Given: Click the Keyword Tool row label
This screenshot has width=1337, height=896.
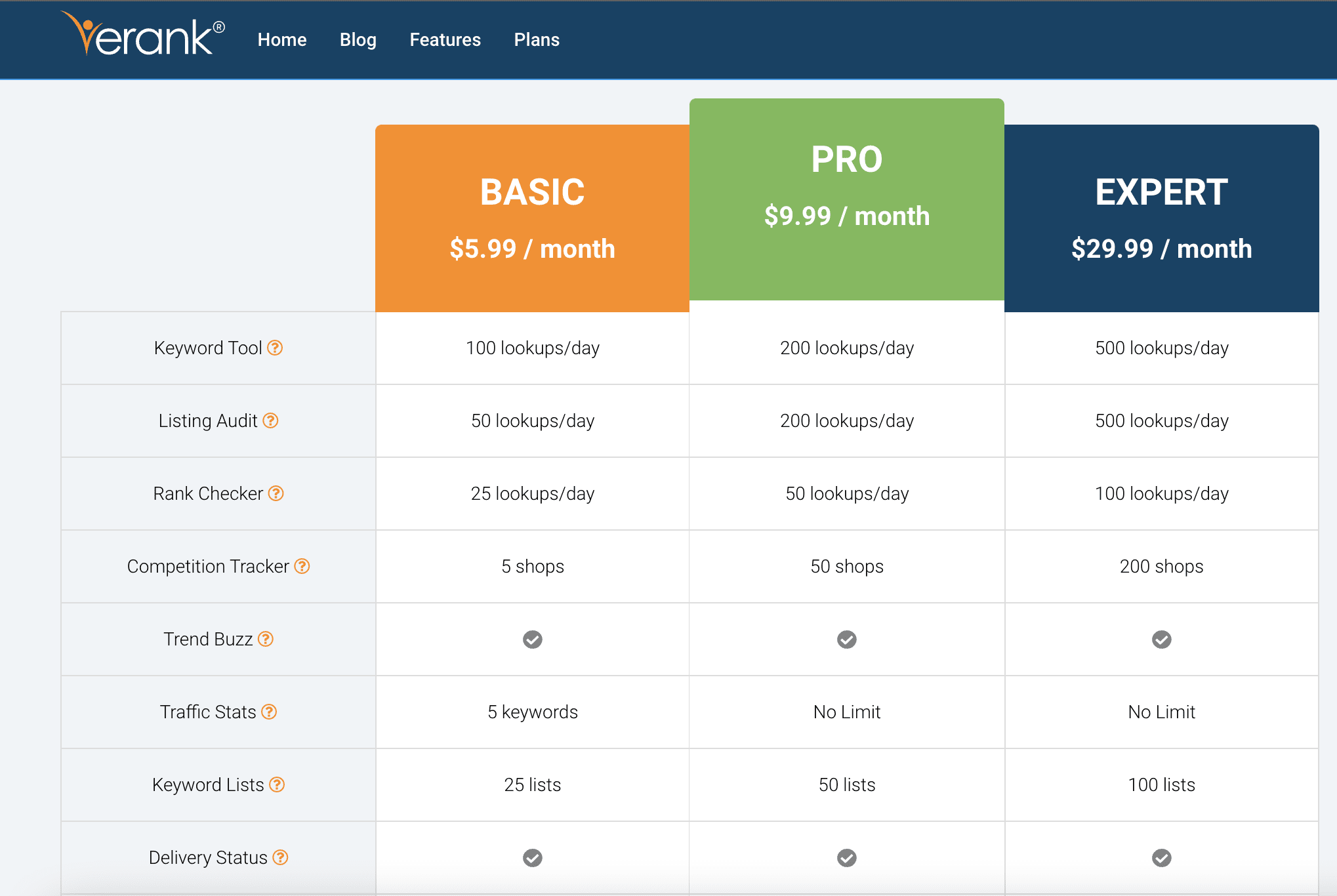Looking at the screenshot, I should pyautogui.click(x=208, y=348).
